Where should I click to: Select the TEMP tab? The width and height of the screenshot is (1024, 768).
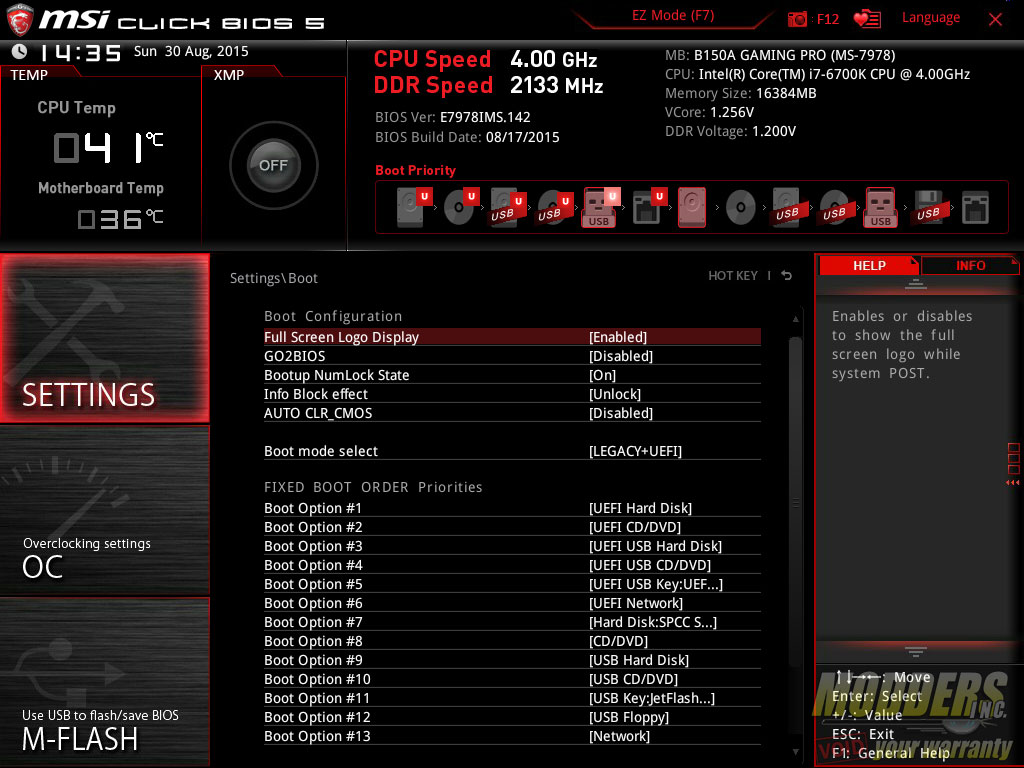29,75
